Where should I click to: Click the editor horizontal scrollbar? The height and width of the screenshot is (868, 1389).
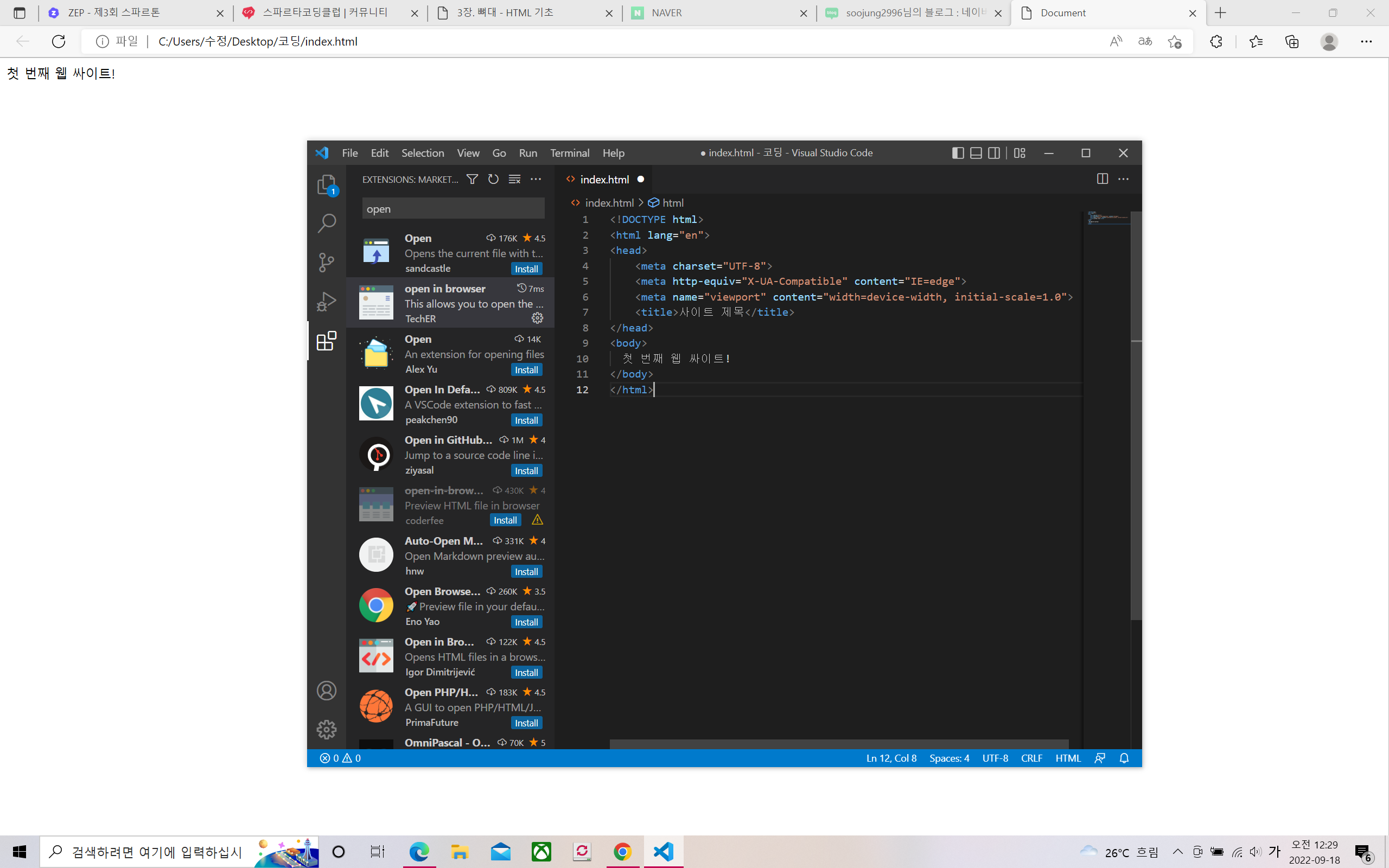coord(839,744)
